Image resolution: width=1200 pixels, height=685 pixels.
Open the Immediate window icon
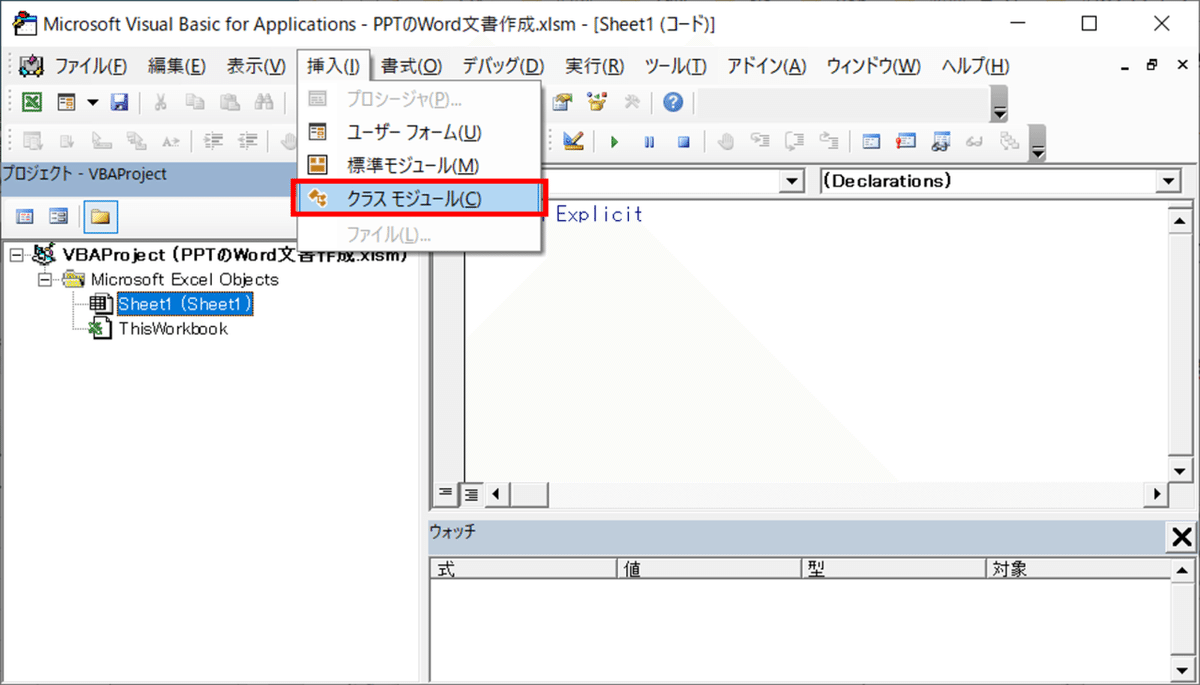(x=906, y=141)
